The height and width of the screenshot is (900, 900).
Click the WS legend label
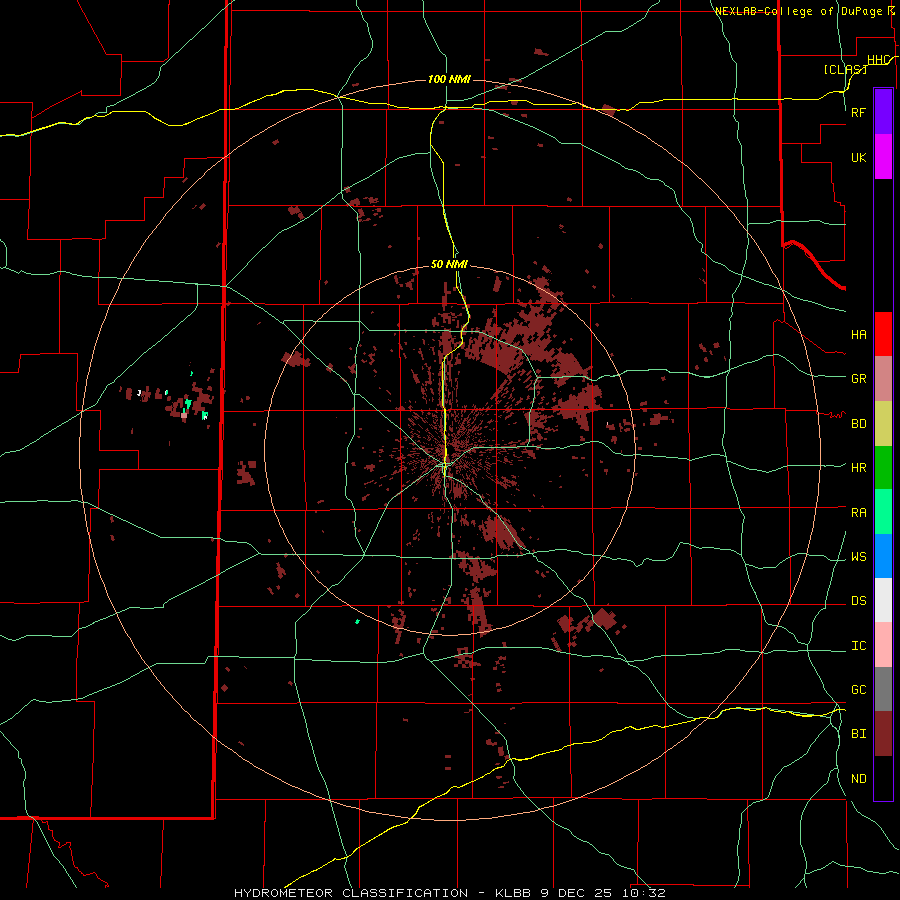pyautogui.click(x=858, y=557)
